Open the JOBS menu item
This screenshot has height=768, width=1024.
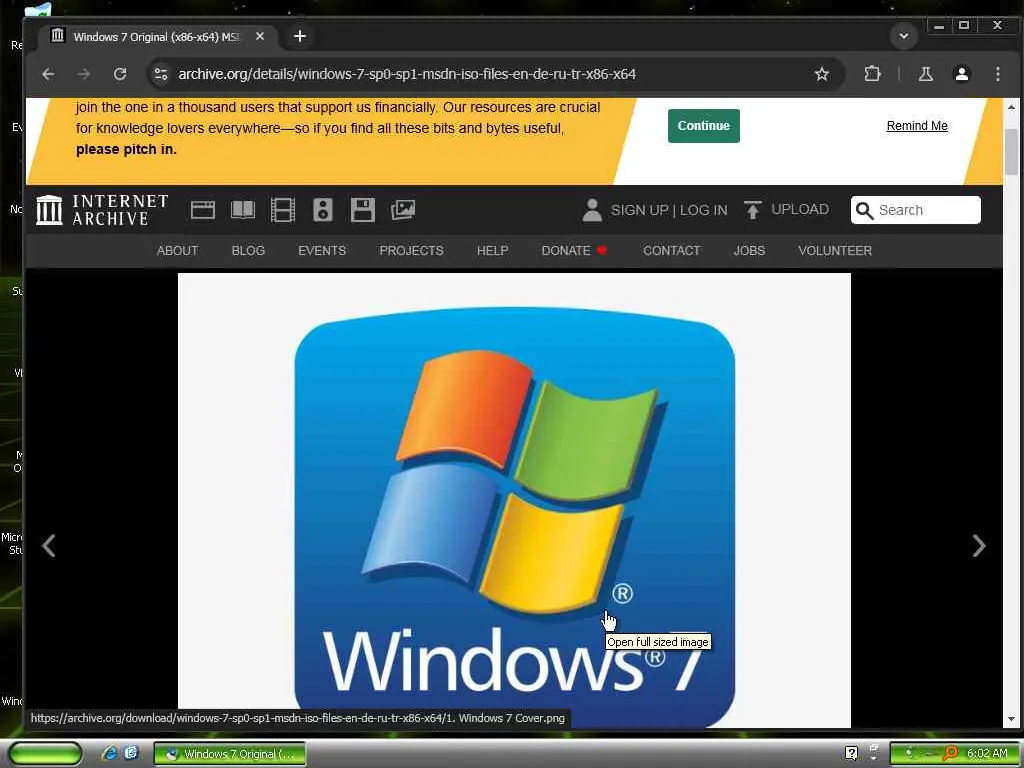[x=749, y=251]
